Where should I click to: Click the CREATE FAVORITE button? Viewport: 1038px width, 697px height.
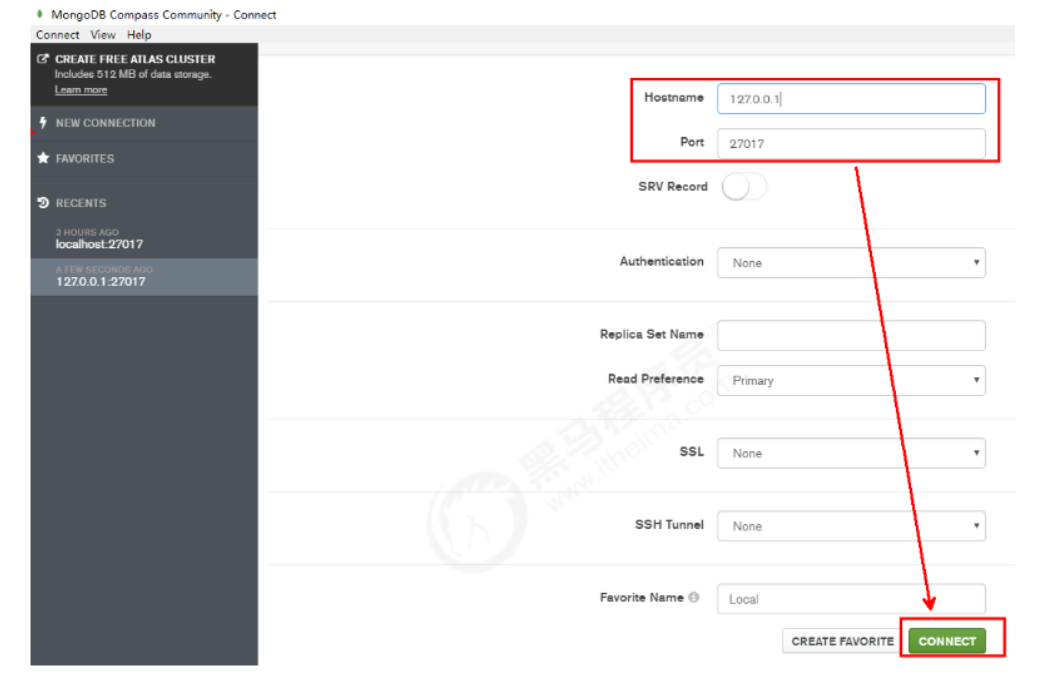(842, 641)
